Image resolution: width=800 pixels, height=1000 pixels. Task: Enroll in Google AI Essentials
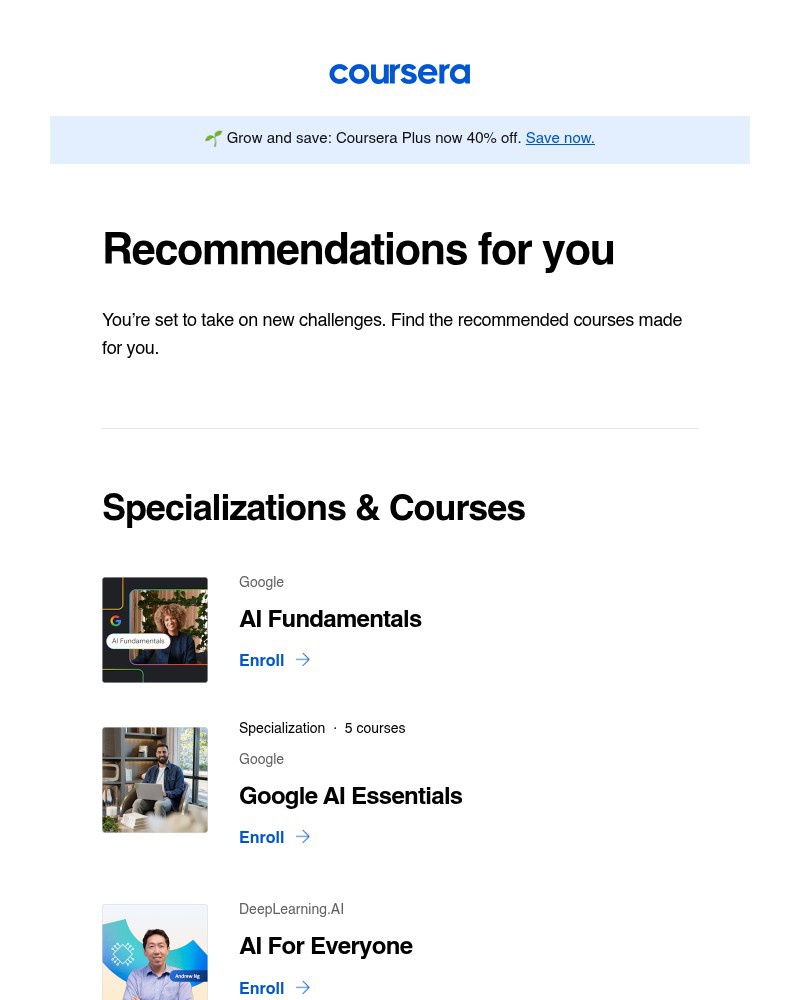(x=261, y=837)
